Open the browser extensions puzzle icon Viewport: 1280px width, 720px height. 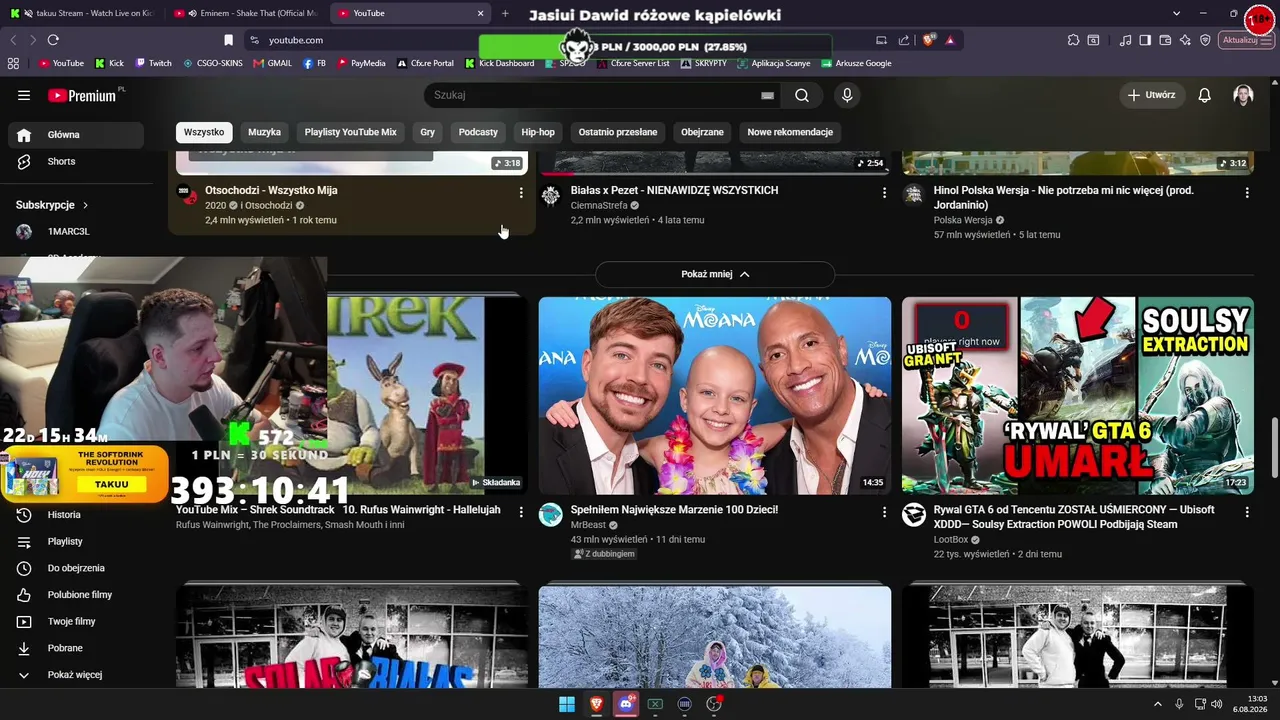click(1073, 40)
